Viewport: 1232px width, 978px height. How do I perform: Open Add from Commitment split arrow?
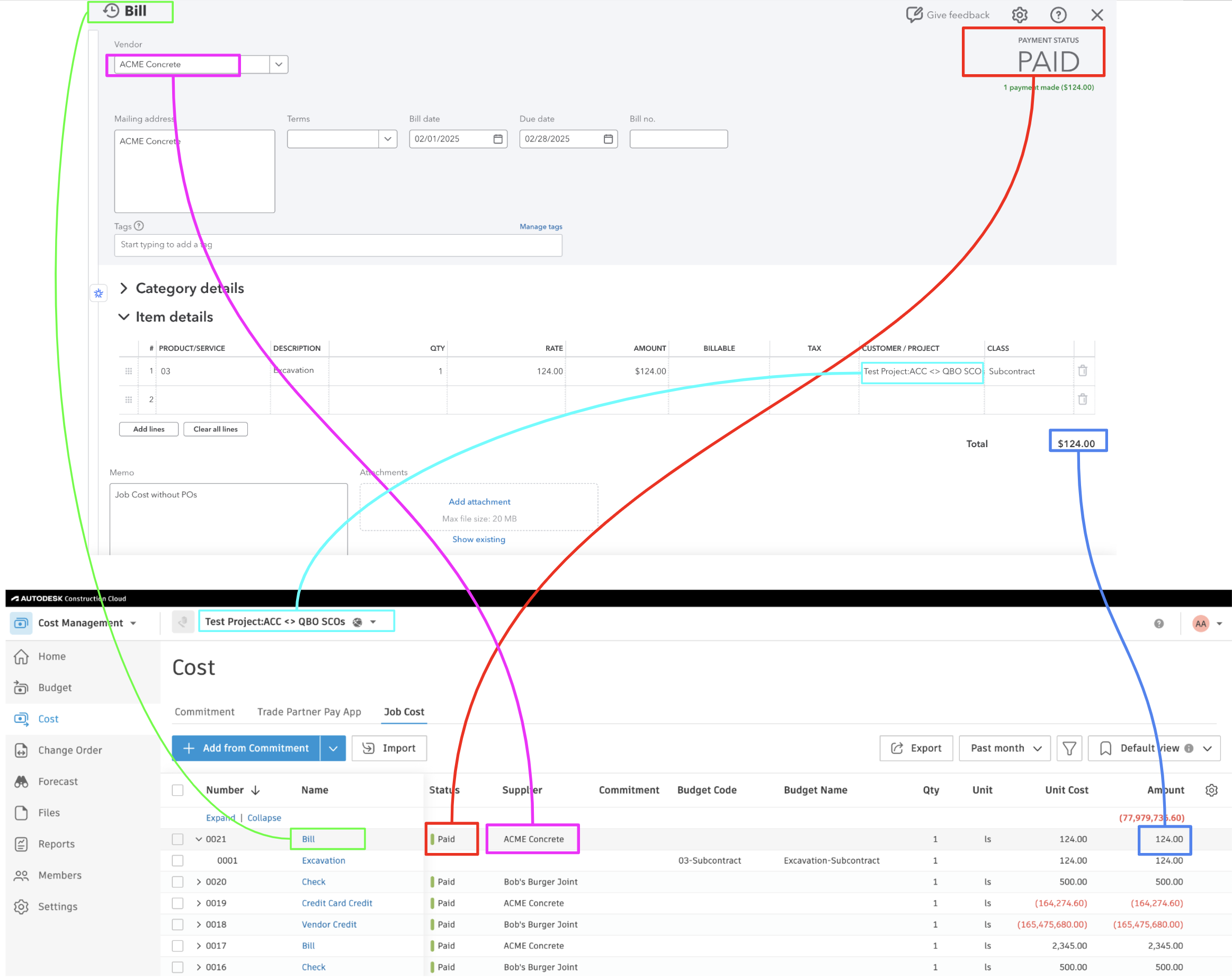point(333,748)
